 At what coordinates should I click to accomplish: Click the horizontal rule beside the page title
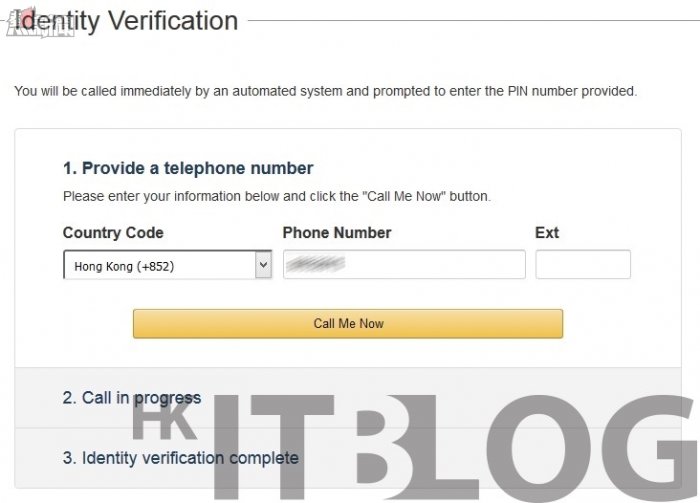(x=473, y=20)
